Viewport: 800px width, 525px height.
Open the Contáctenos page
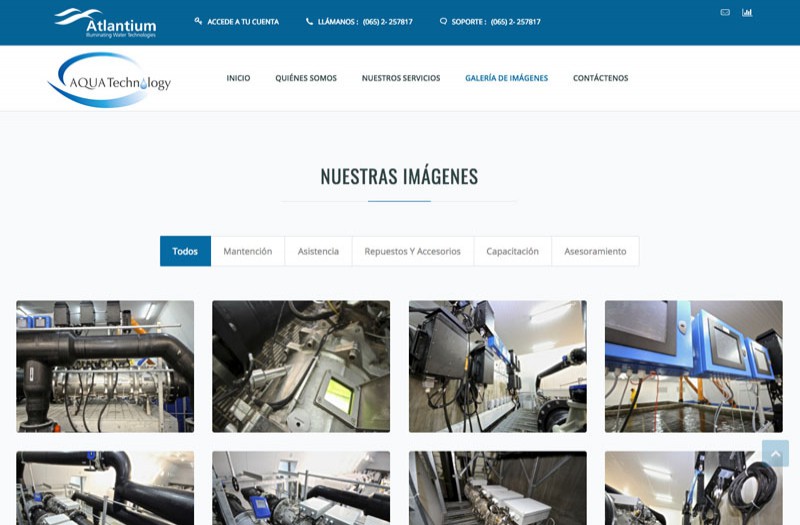pos(601,78)
